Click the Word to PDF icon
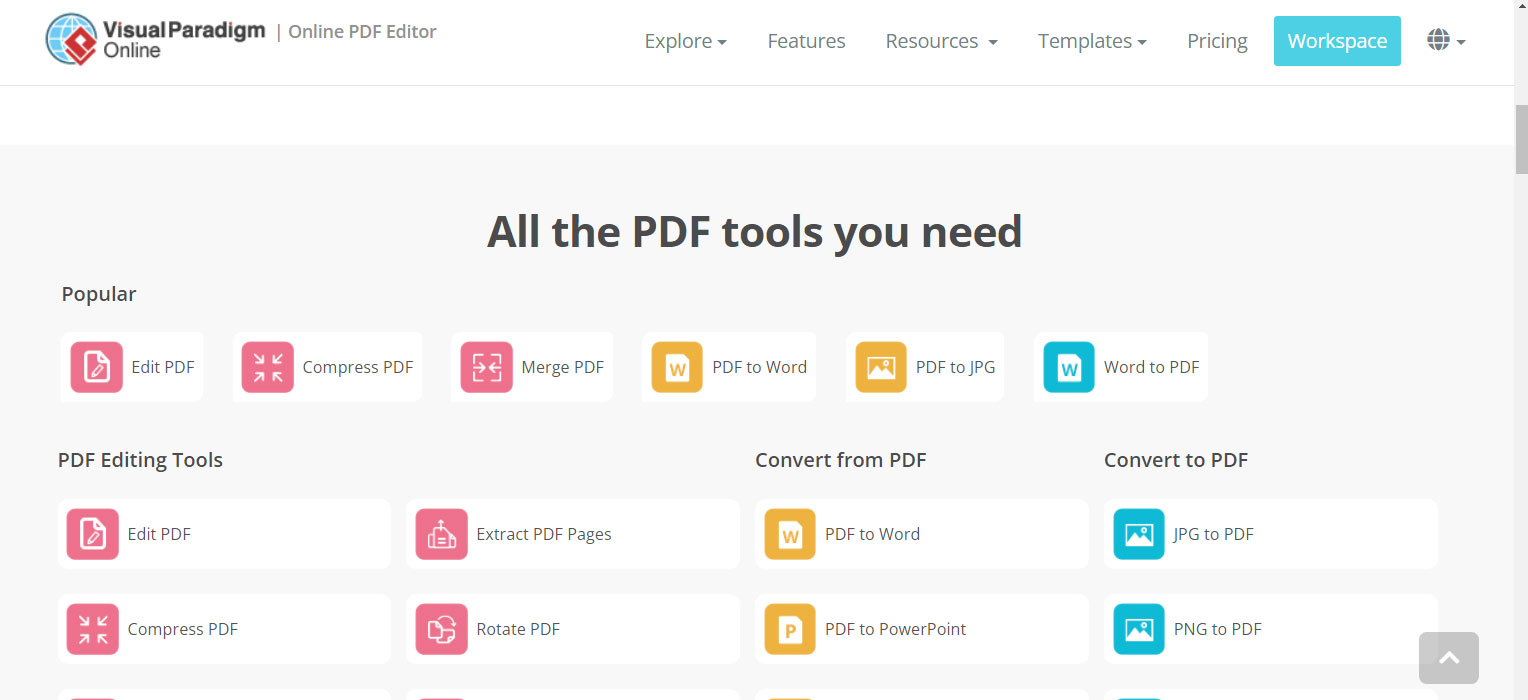The width and height of the screenshot is (1528, 700). pos(1069,367)
